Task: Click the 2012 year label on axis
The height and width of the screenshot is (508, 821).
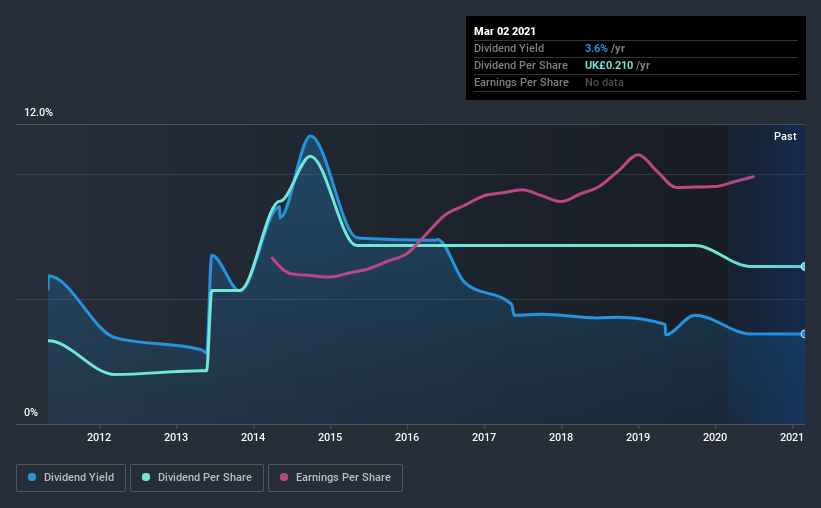Action: coord(98,437)
